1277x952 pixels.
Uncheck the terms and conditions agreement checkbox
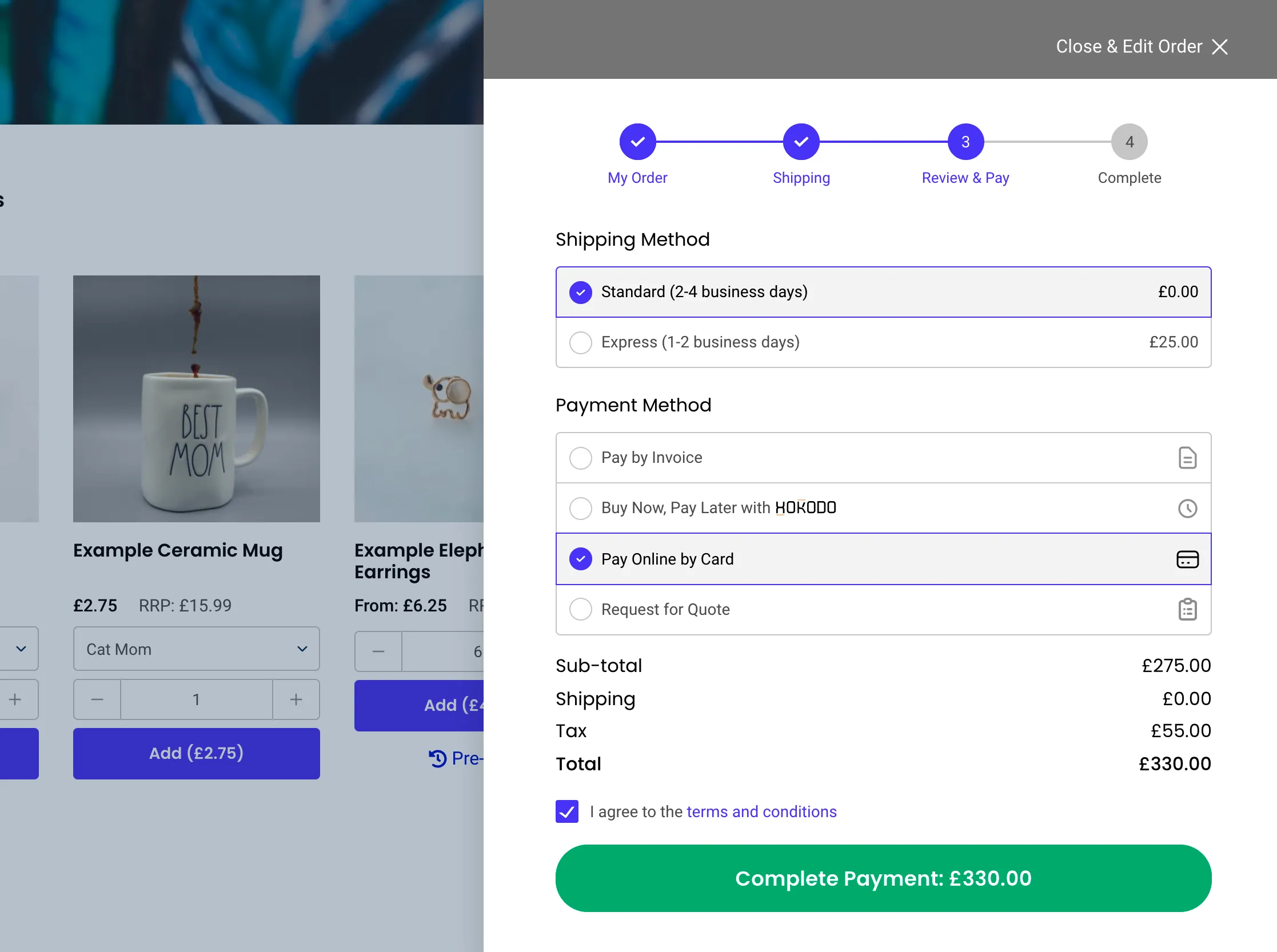coord(566,811)
